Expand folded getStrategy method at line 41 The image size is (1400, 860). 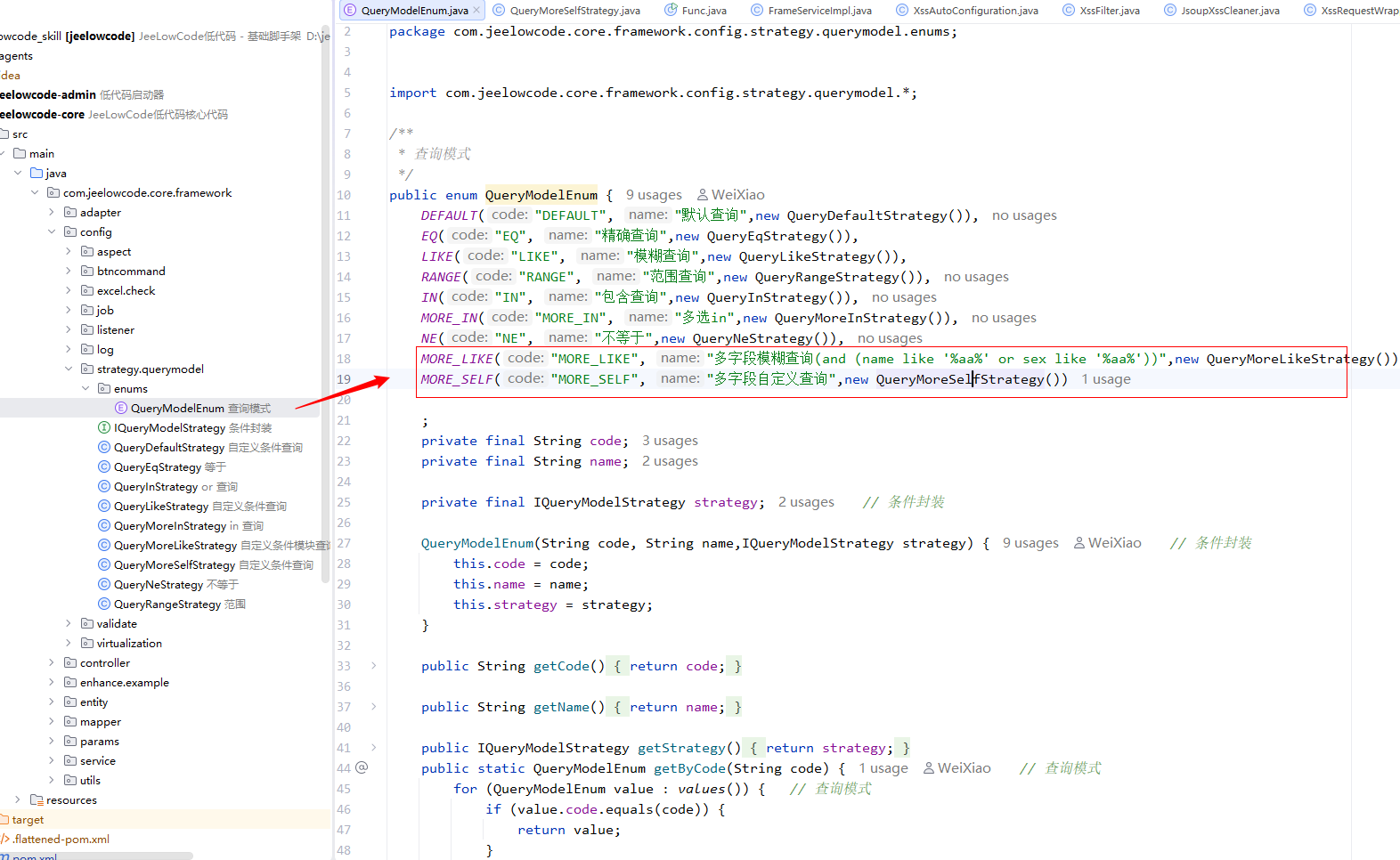coord(374,747)
